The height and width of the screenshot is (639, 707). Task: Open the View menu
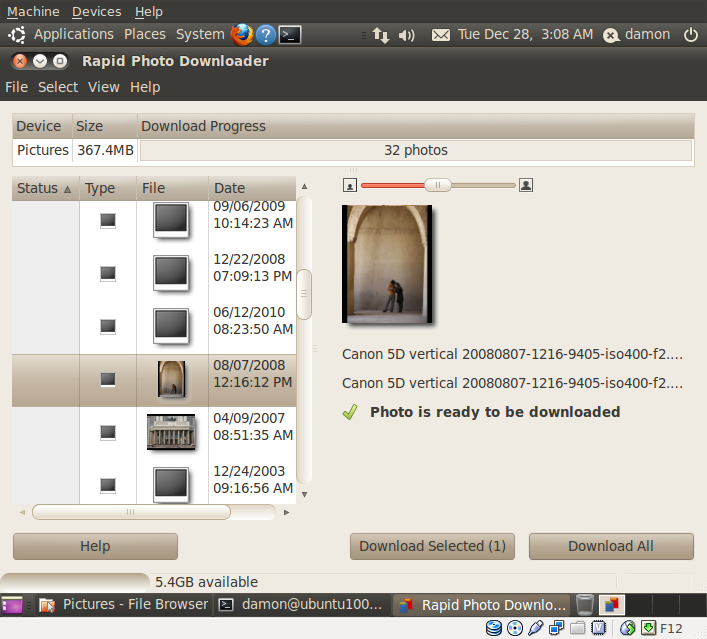point(104,87)
